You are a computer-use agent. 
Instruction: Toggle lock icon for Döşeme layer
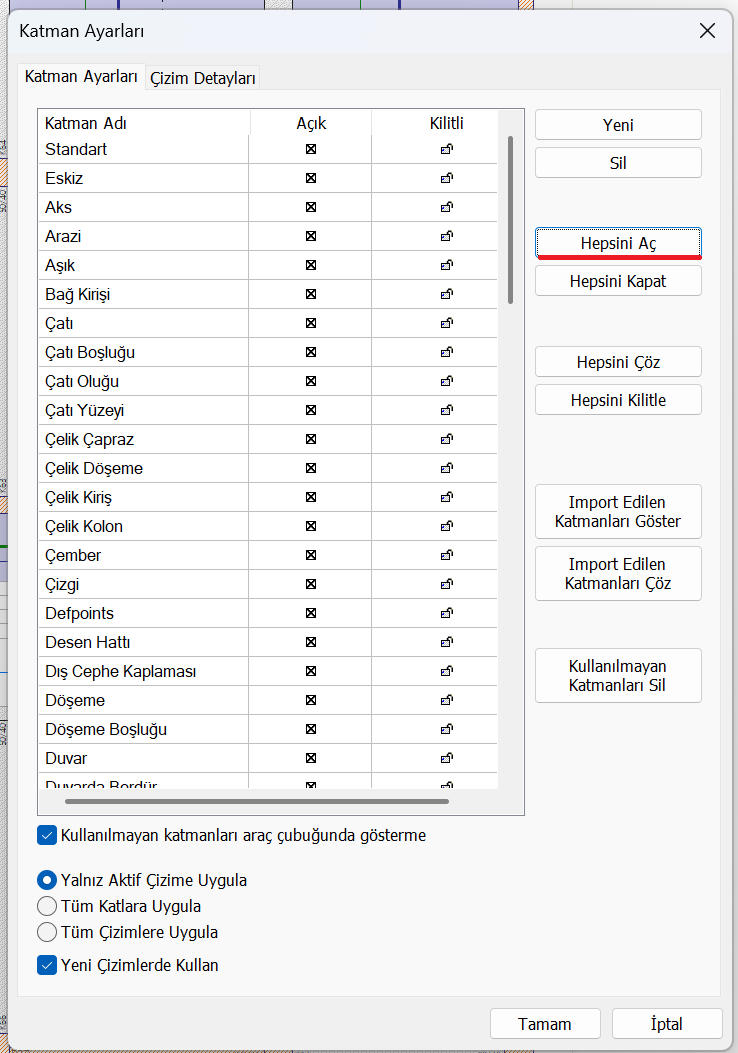pyautogui.click(x=447, y=700)
